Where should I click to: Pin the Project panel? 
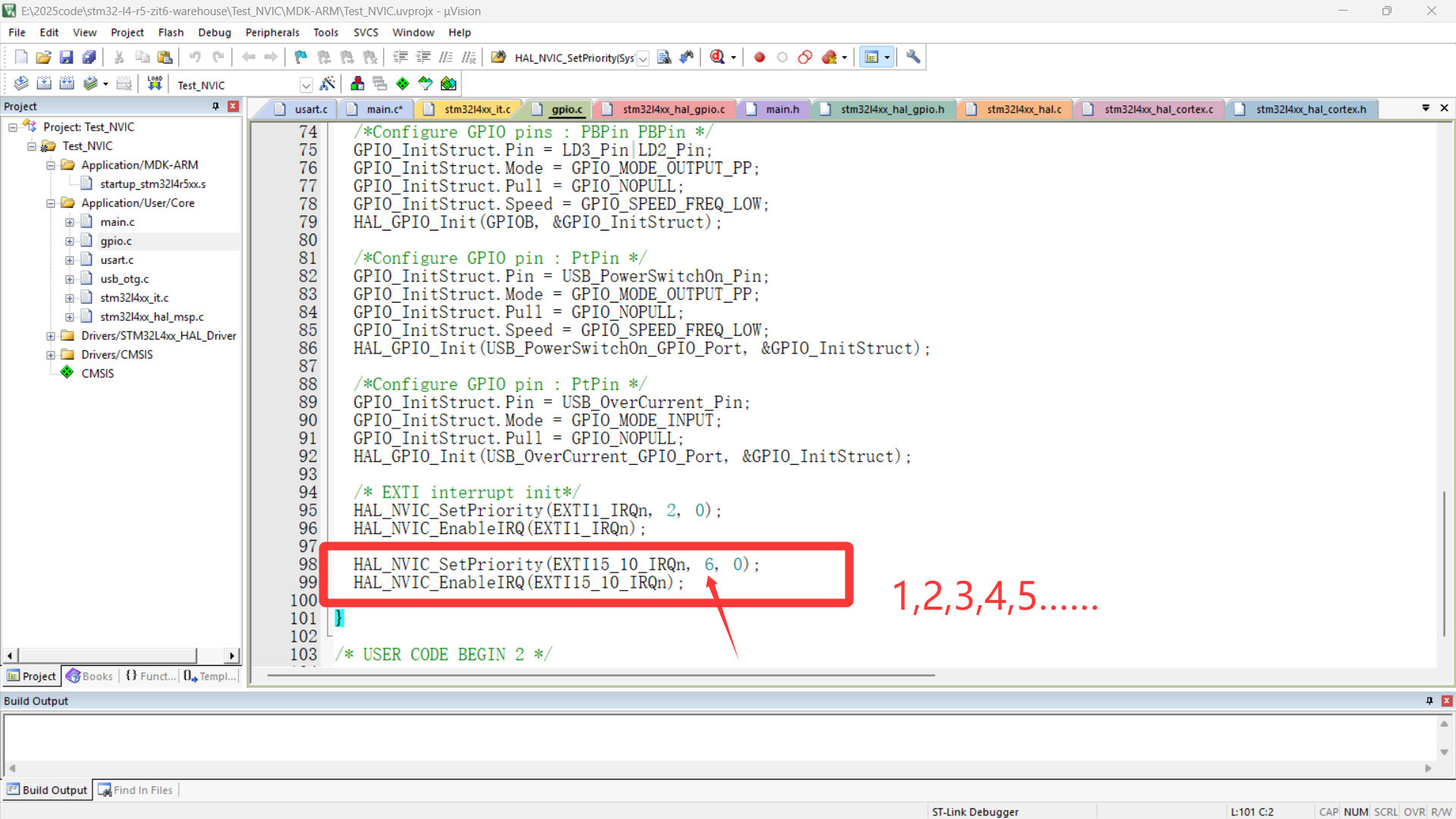point(215,106)
